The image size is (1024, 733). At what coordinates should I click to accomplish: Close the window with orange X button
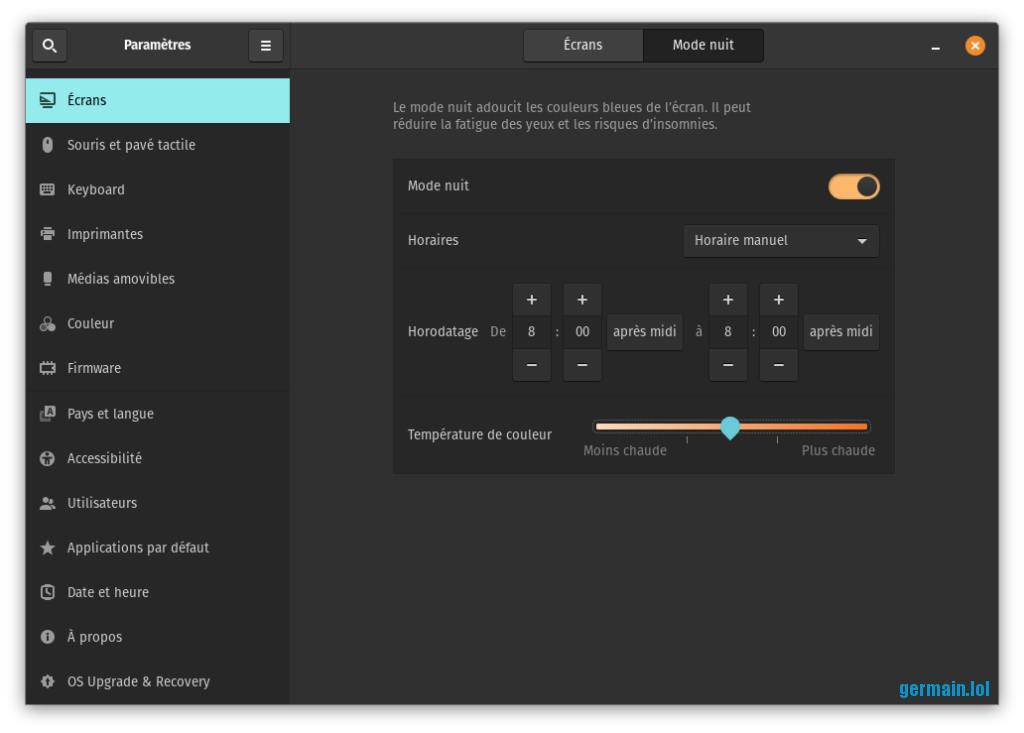coord(975,46)
